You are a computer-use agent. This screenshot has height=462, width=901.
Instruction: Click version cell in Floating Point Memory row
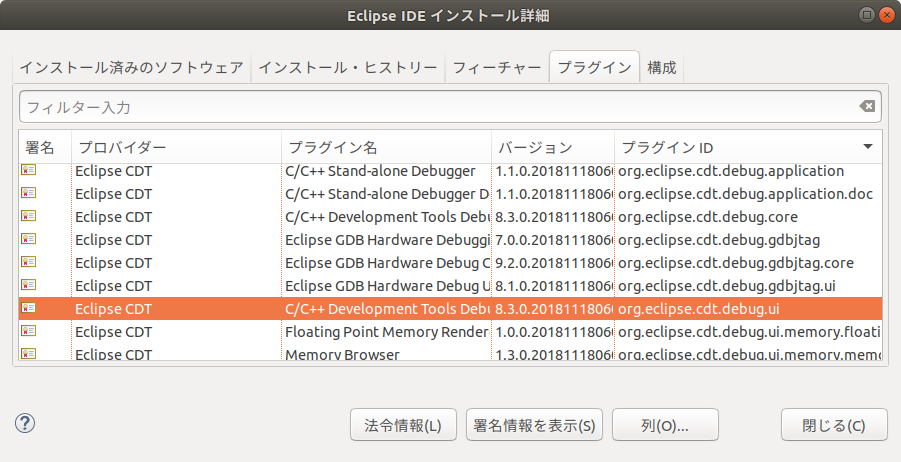(x=554, y=332)
